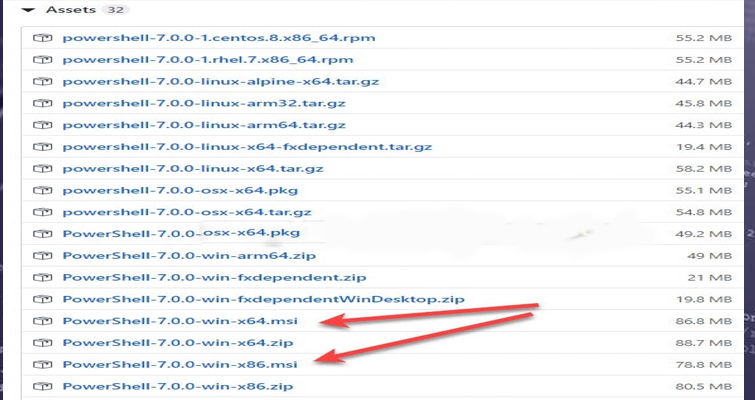Download powershell-7.0.0-linux-x64-fxdependent.tar.gz
This screenshot has width=755, height=400.
247,147
